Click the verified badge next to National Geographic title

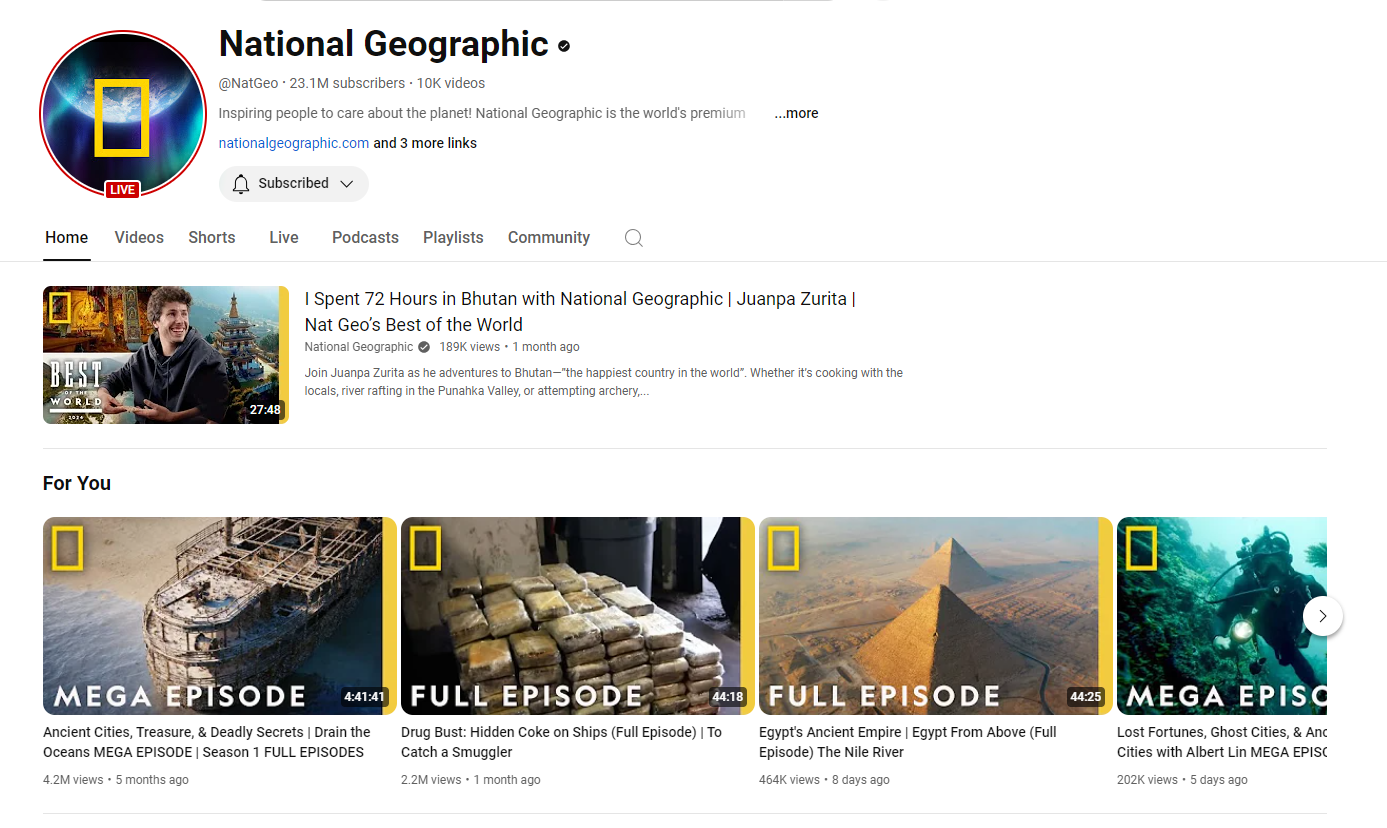coord(564,46)
